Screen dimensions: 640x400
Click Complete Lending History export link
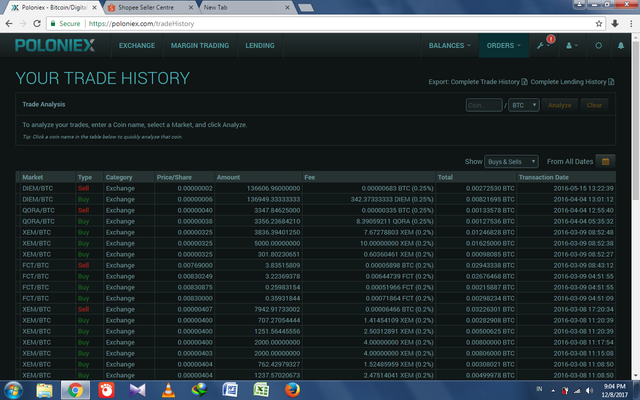[x=568, y=82]
